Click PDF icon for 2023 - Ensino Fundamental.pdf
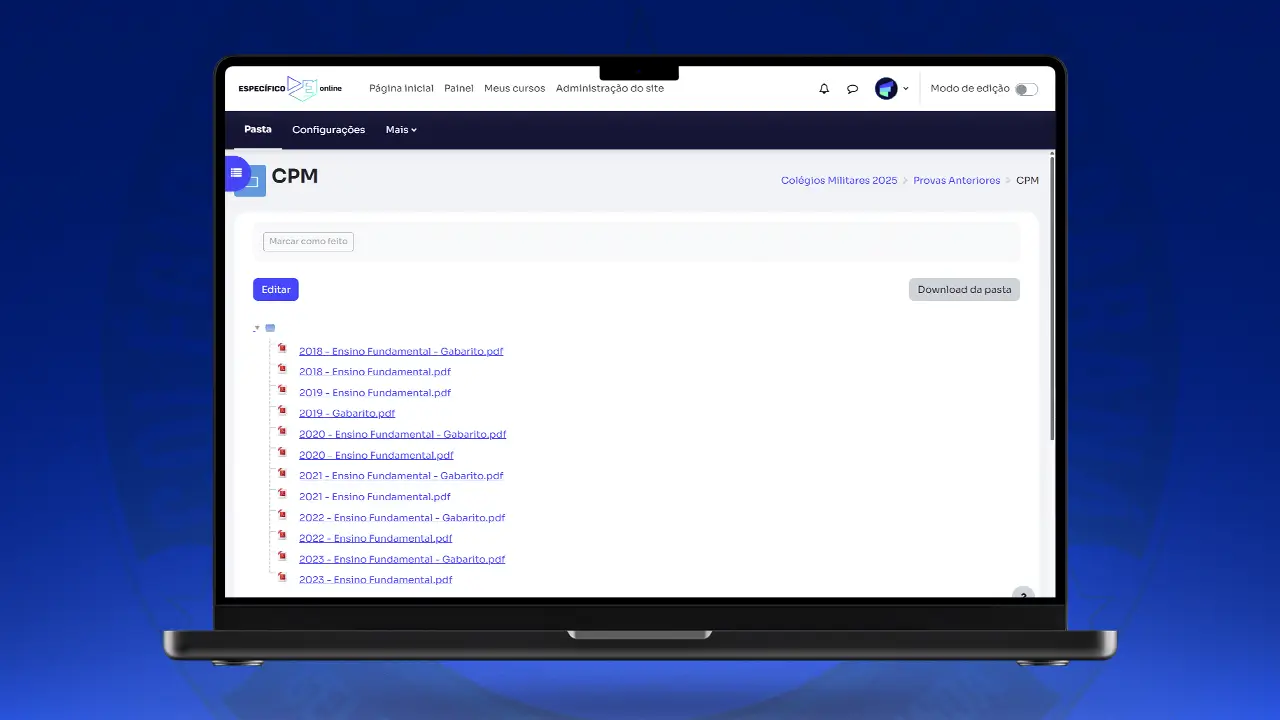 click(x=282, y=577)
